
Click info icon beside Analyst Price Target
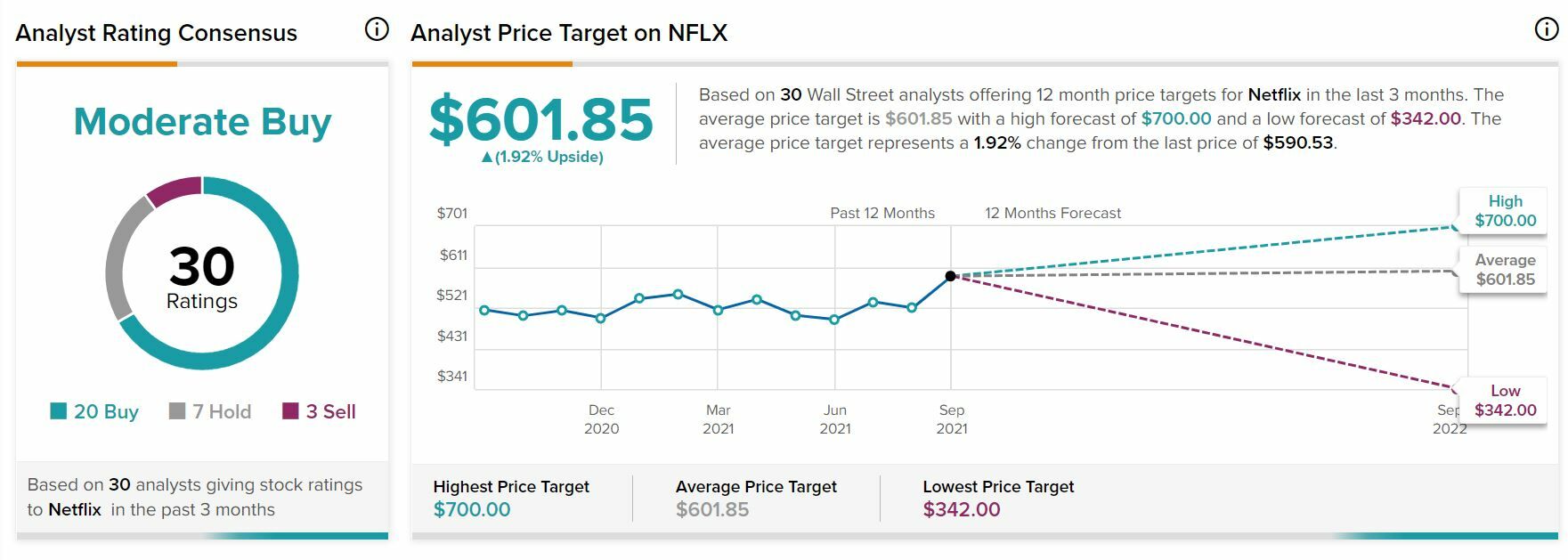[x=1547, y=29]
